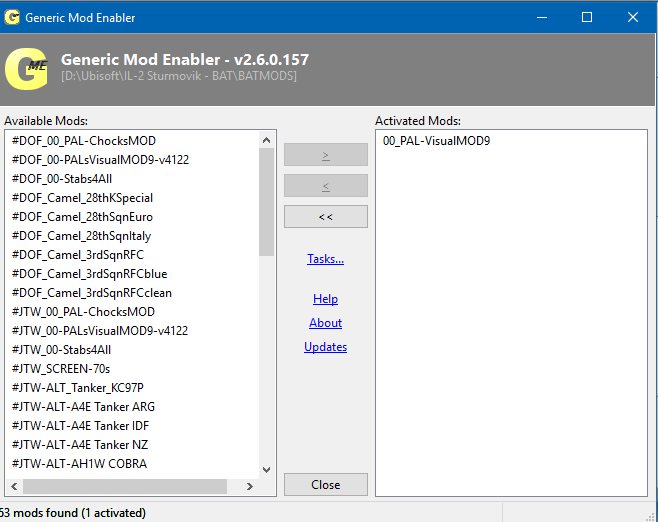658x522 pixels.
Task: Click the up arrow of the mods list scrollbar
Action: pyautogui.click(x=266, y=140)
